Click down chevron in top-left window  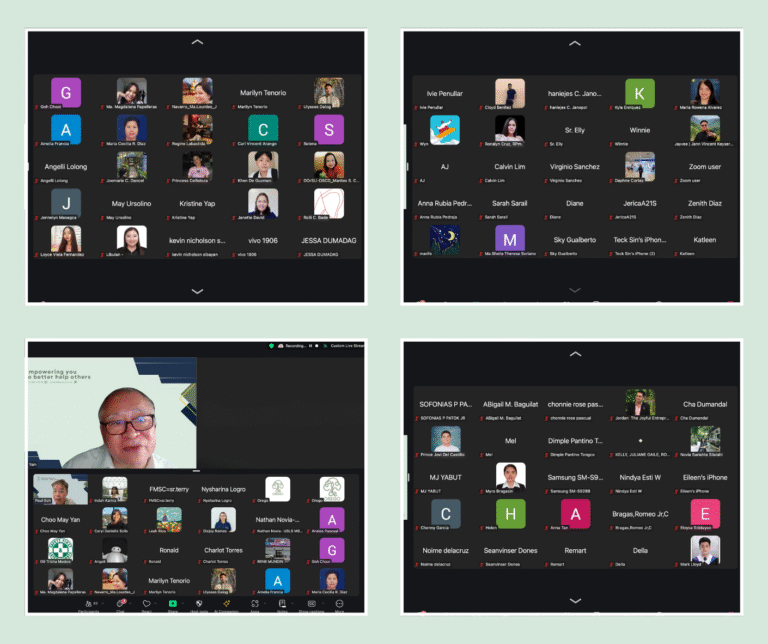(x=197, y=291)
